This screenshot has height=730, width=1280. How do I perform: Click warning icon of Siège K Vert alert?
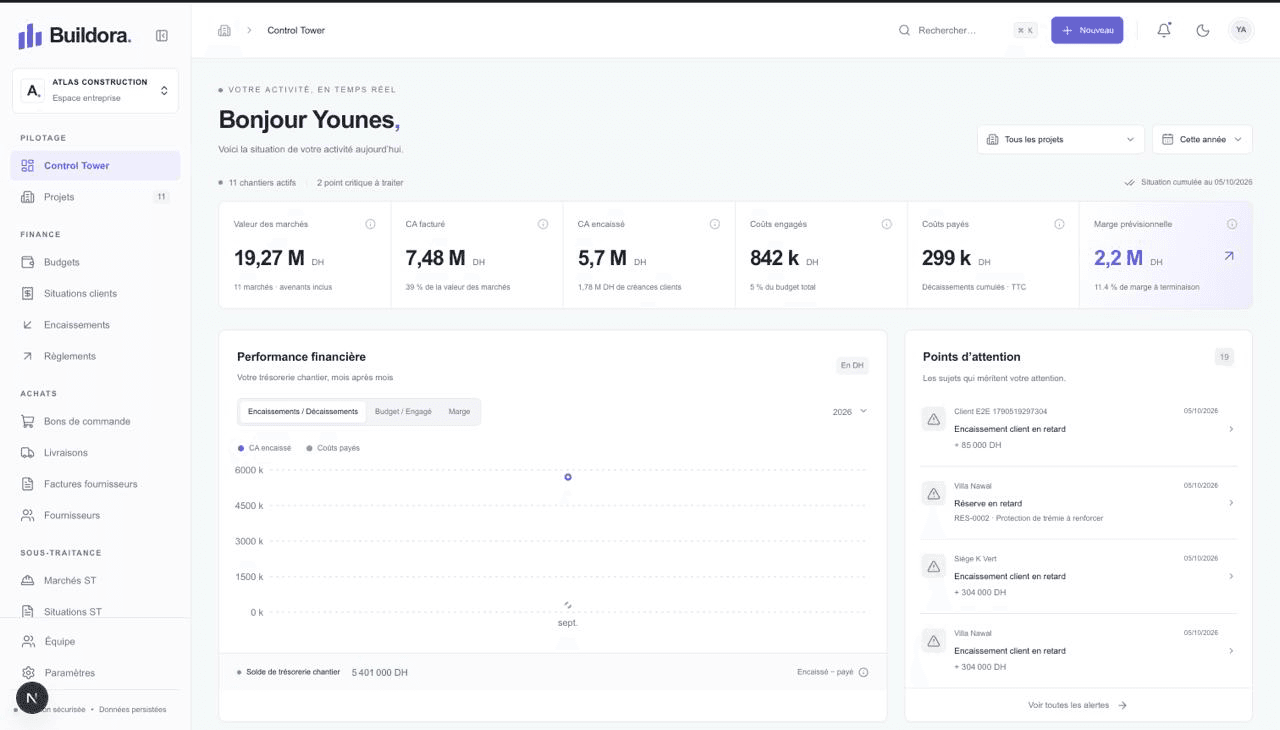point(933,567)
